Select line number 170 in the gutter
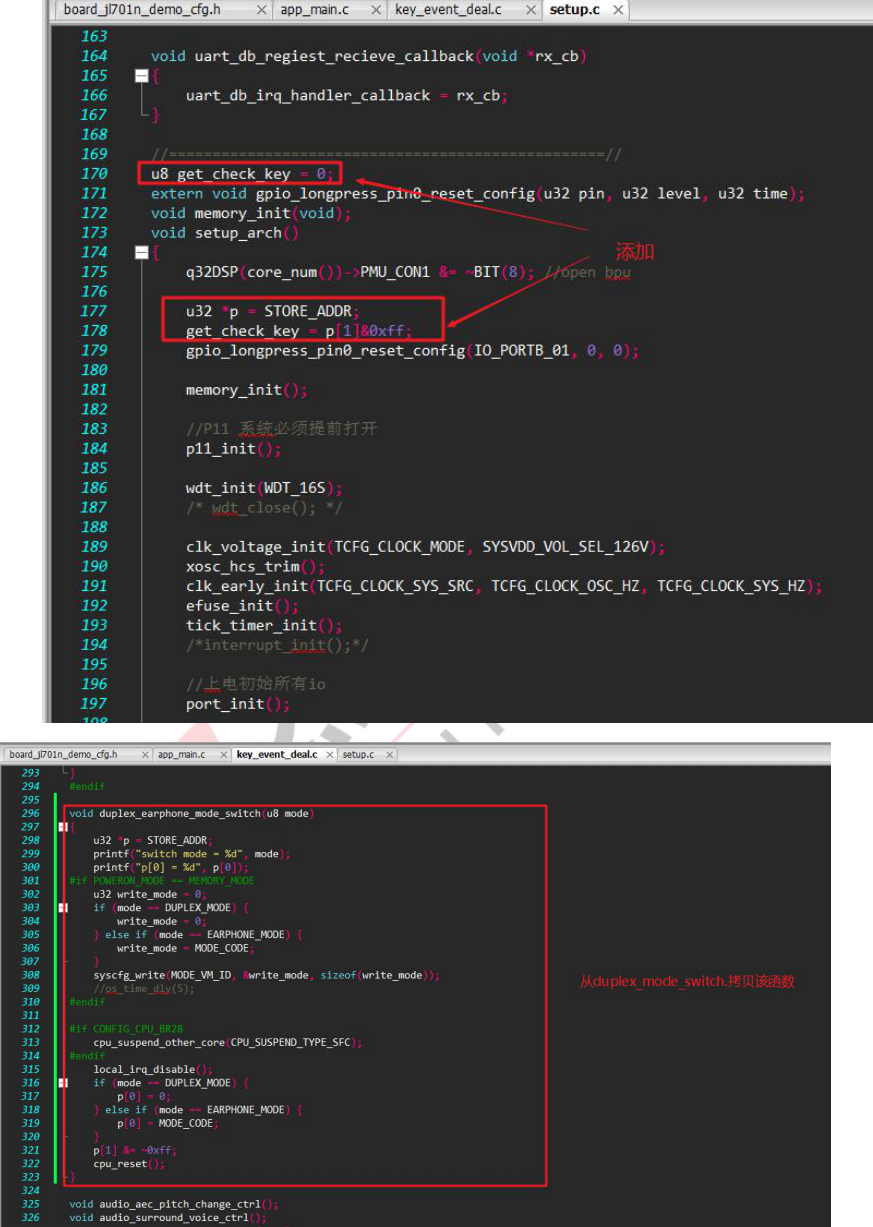Screen dimensions: 873x1227 tap(94, 174)
